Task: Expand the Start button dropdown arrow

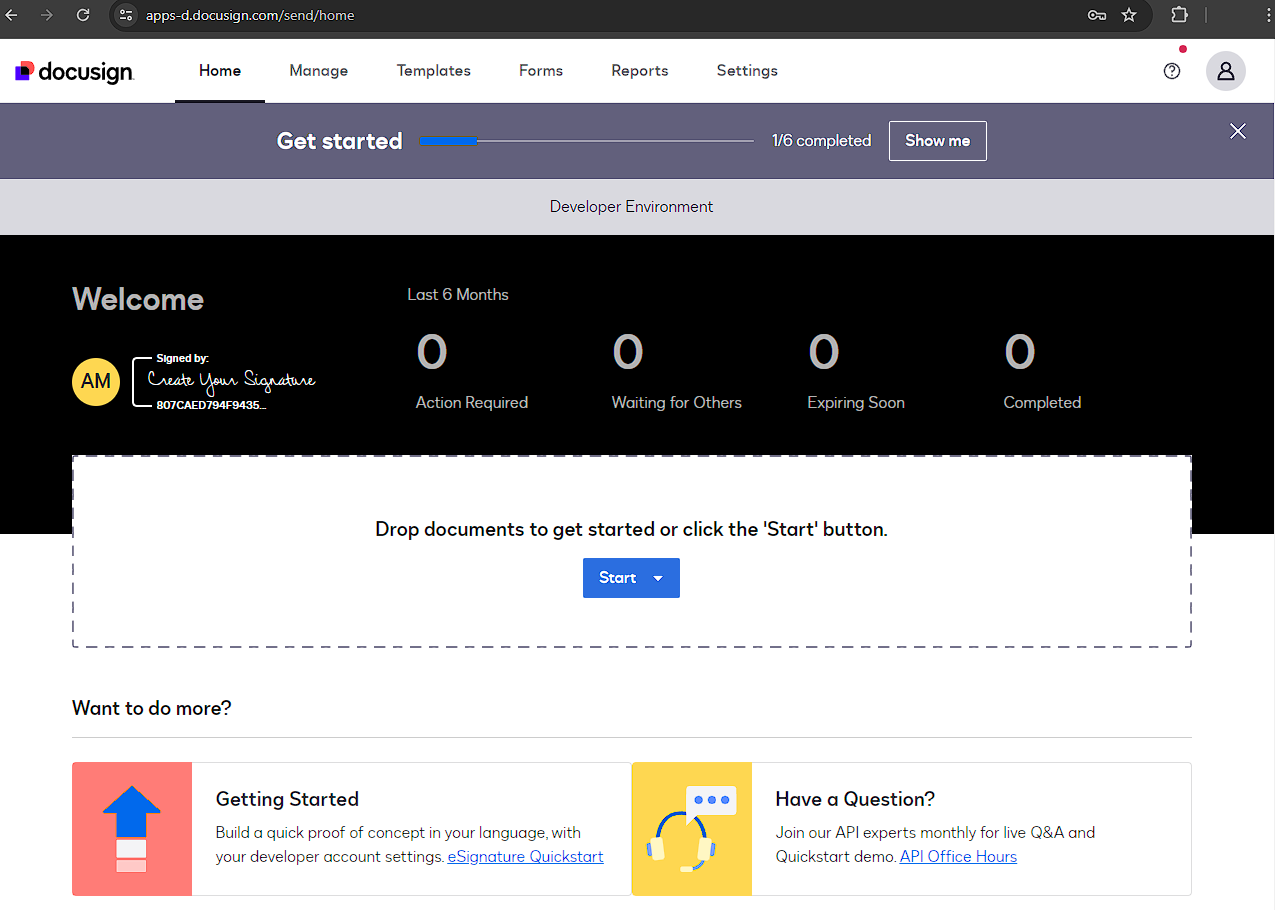Action: tap(658, 578)
